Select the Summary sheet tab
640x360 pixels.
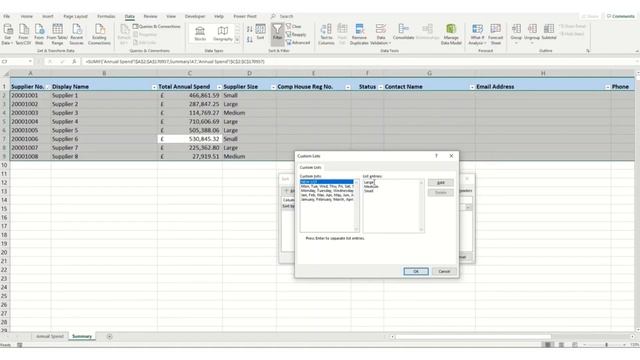coord(82,336)
